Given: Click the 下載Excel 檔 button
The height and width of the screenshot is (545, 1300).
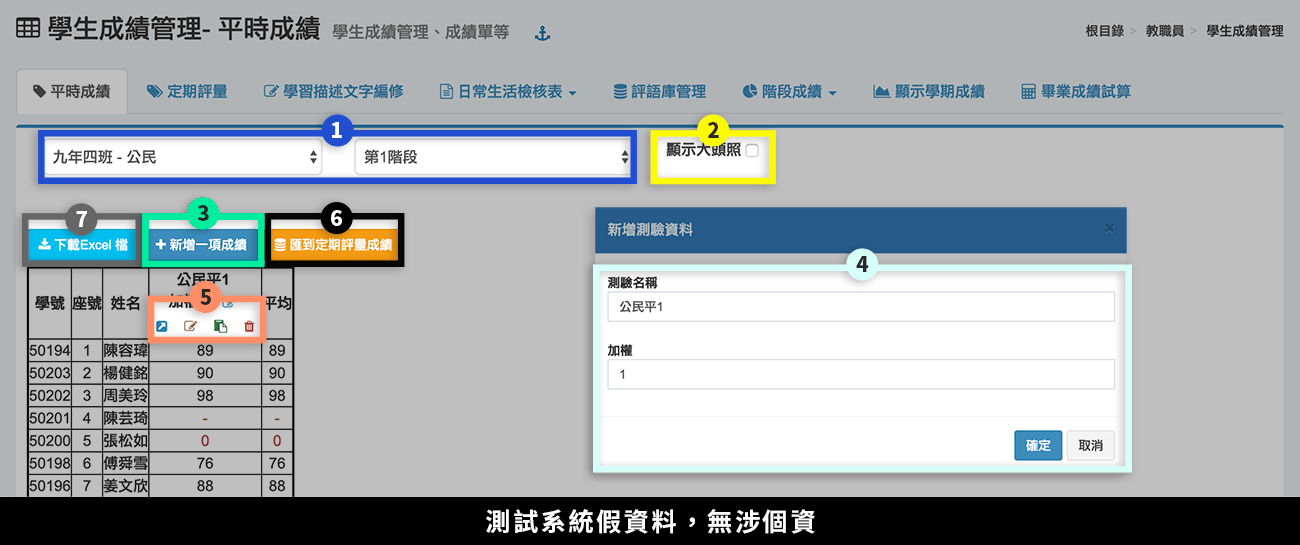Looking at the screenshot, I should (x=82, y=244).
